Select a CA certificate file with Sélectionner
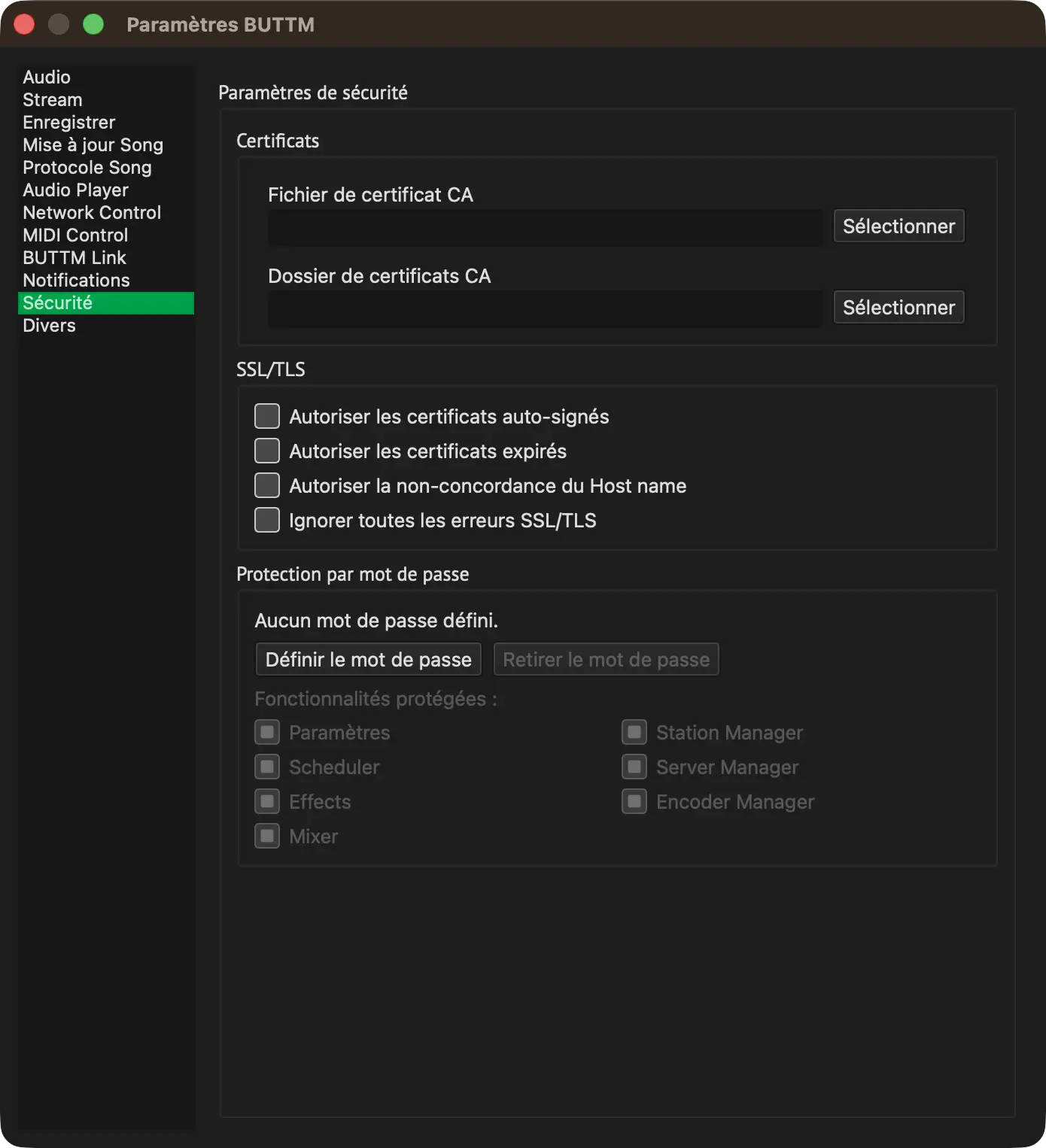1046x1148 pixels. coord(899,226)
